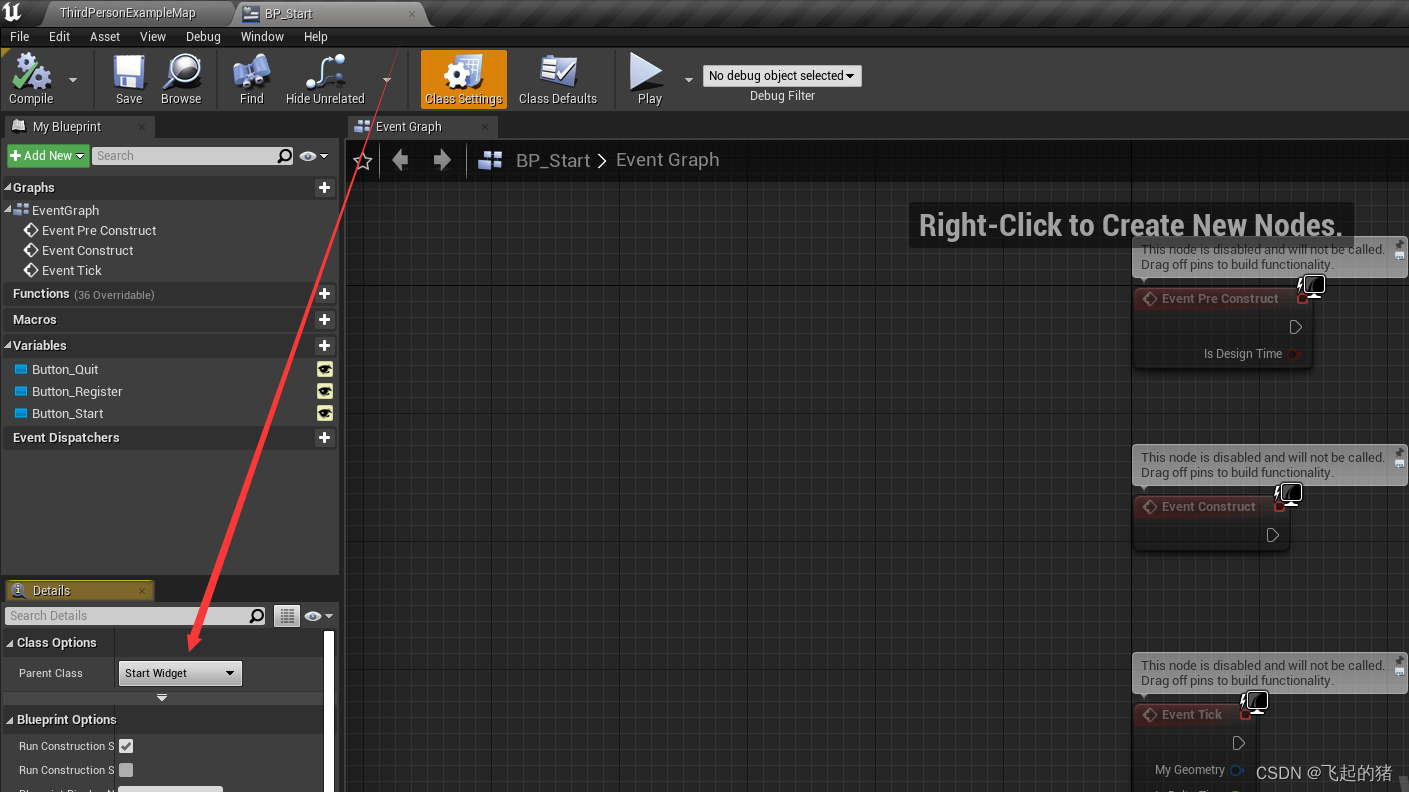The width and height of the screenshot is (1409, 792).
Task: Open the Parent Class Start Widget dropdown
Action: [179, 672]
